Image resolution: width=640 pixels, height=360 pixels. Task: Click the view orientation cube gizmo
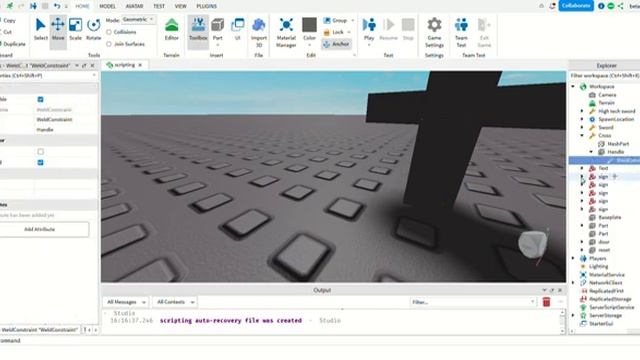click(532, 244)
